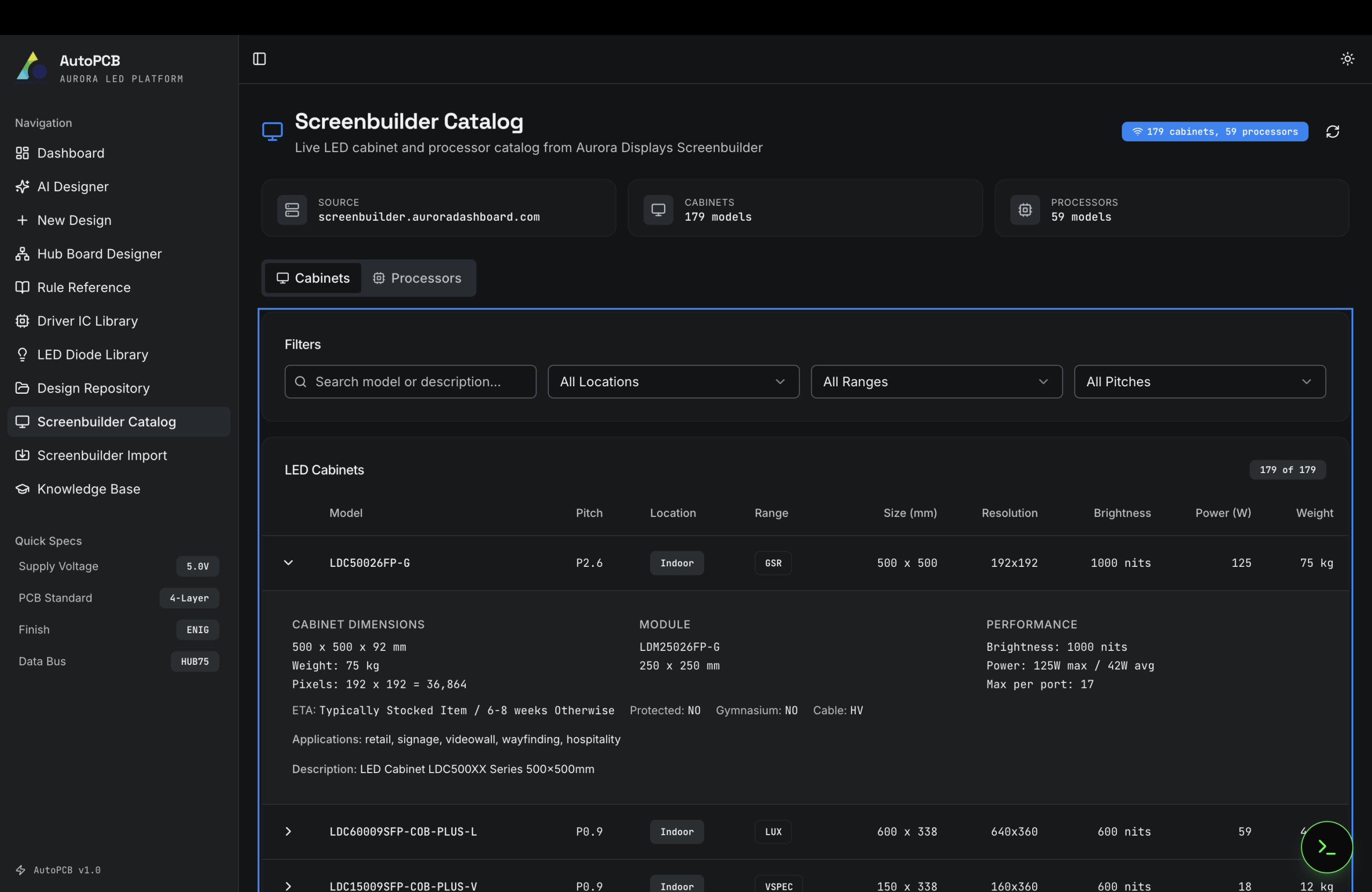
Task: Open the AI Designer from the sidebar
Action: [x=73, y=186]
